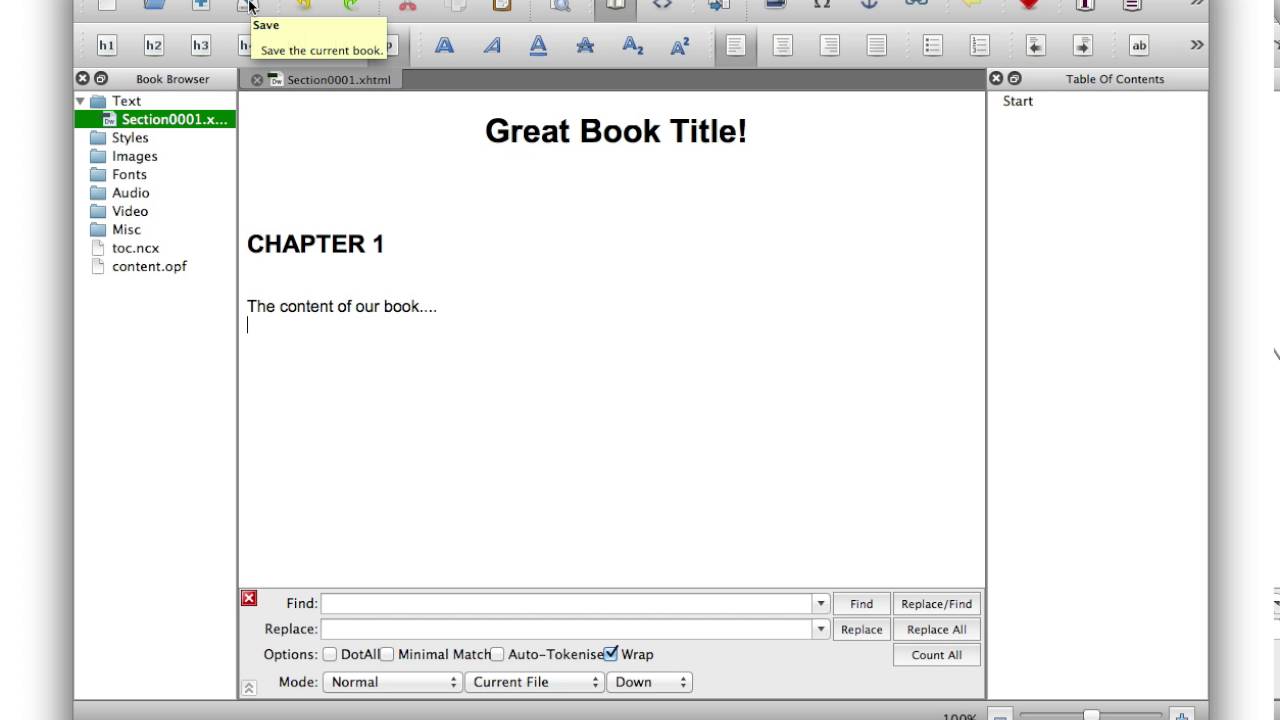The image size is (1280, 720).
Task: Select the Fonts folder
Action: pos(129,174)
